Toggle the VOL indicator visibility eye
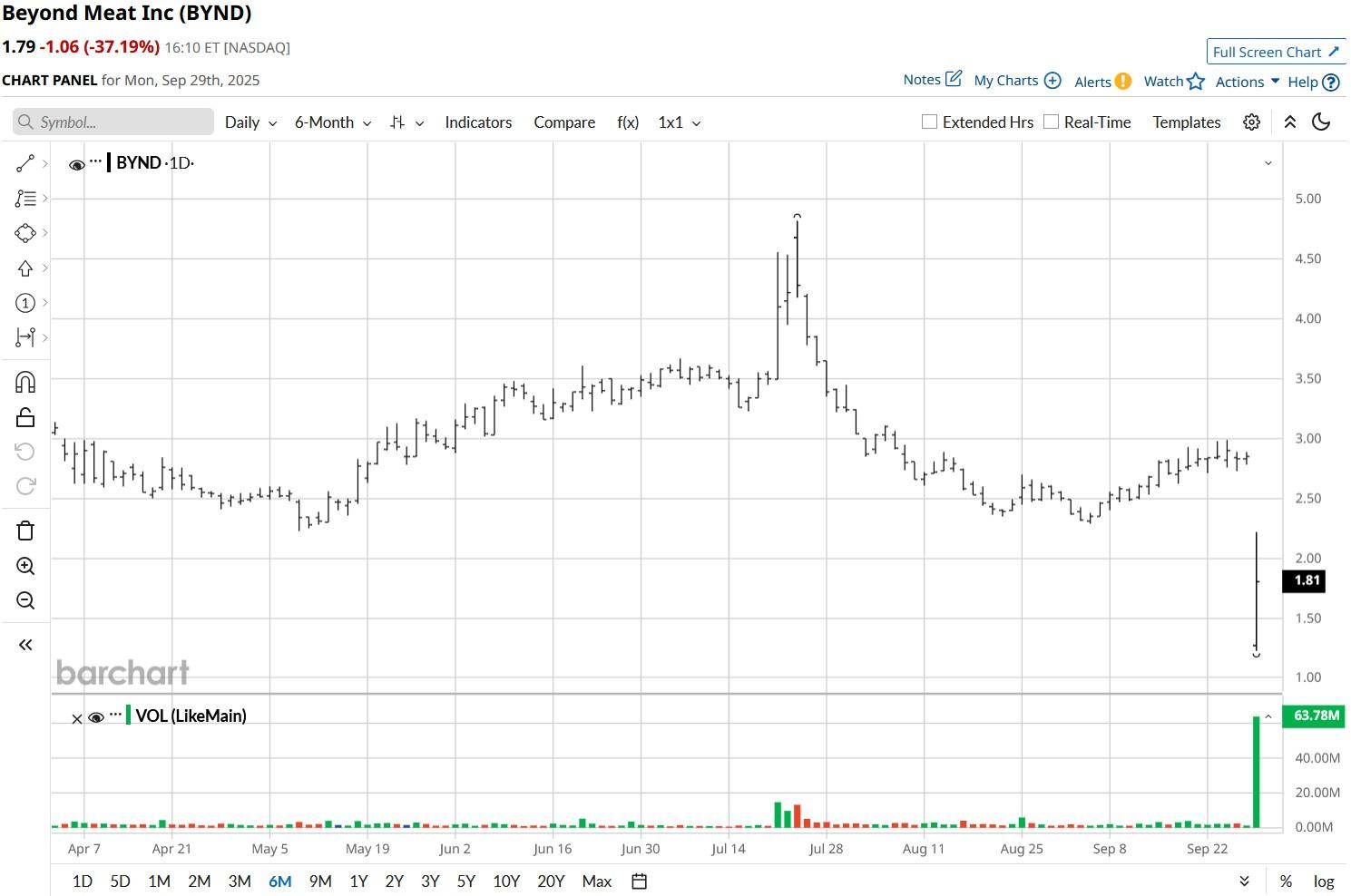 [96, 718]
